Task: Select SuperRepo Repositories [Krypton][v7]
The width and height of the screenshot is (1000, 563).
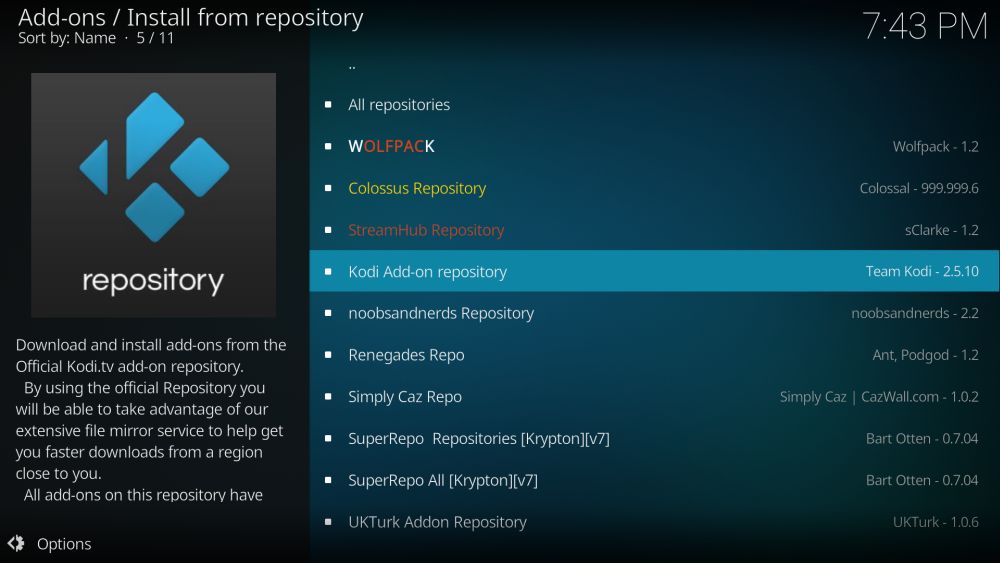Action: [479, 438]
